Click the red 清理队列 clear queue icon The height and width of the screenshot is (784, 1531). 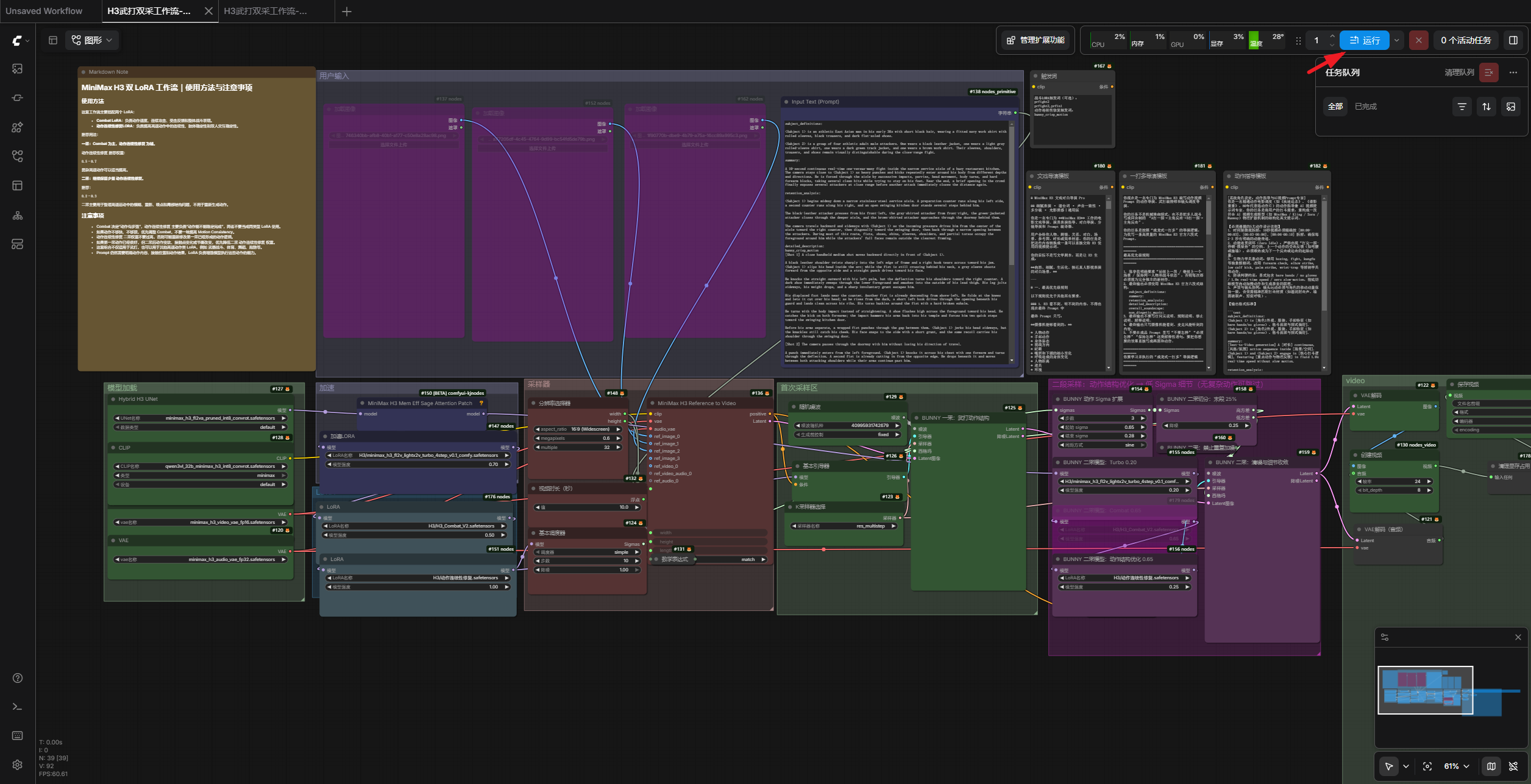[1489, 72]
